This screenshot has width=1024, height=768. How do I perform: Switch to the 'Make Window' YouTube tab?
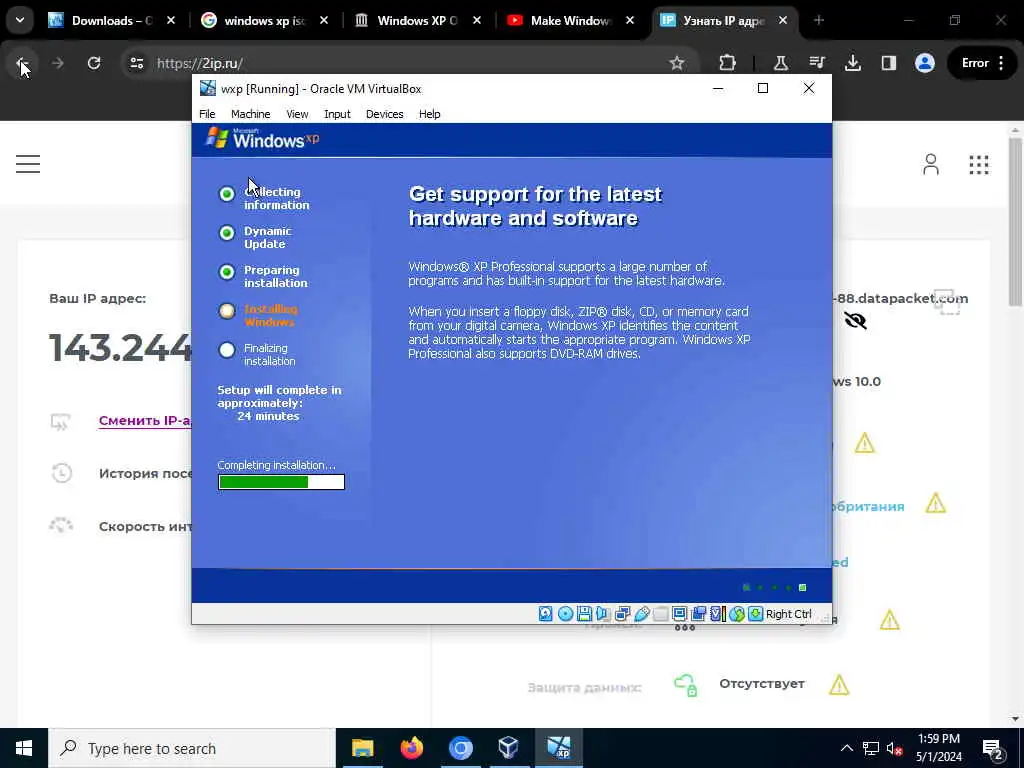[x=570, y=20]
